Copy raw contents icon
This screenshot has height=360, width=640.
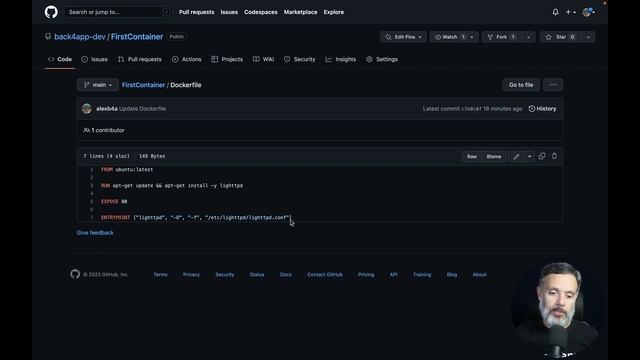click(542, 156)
